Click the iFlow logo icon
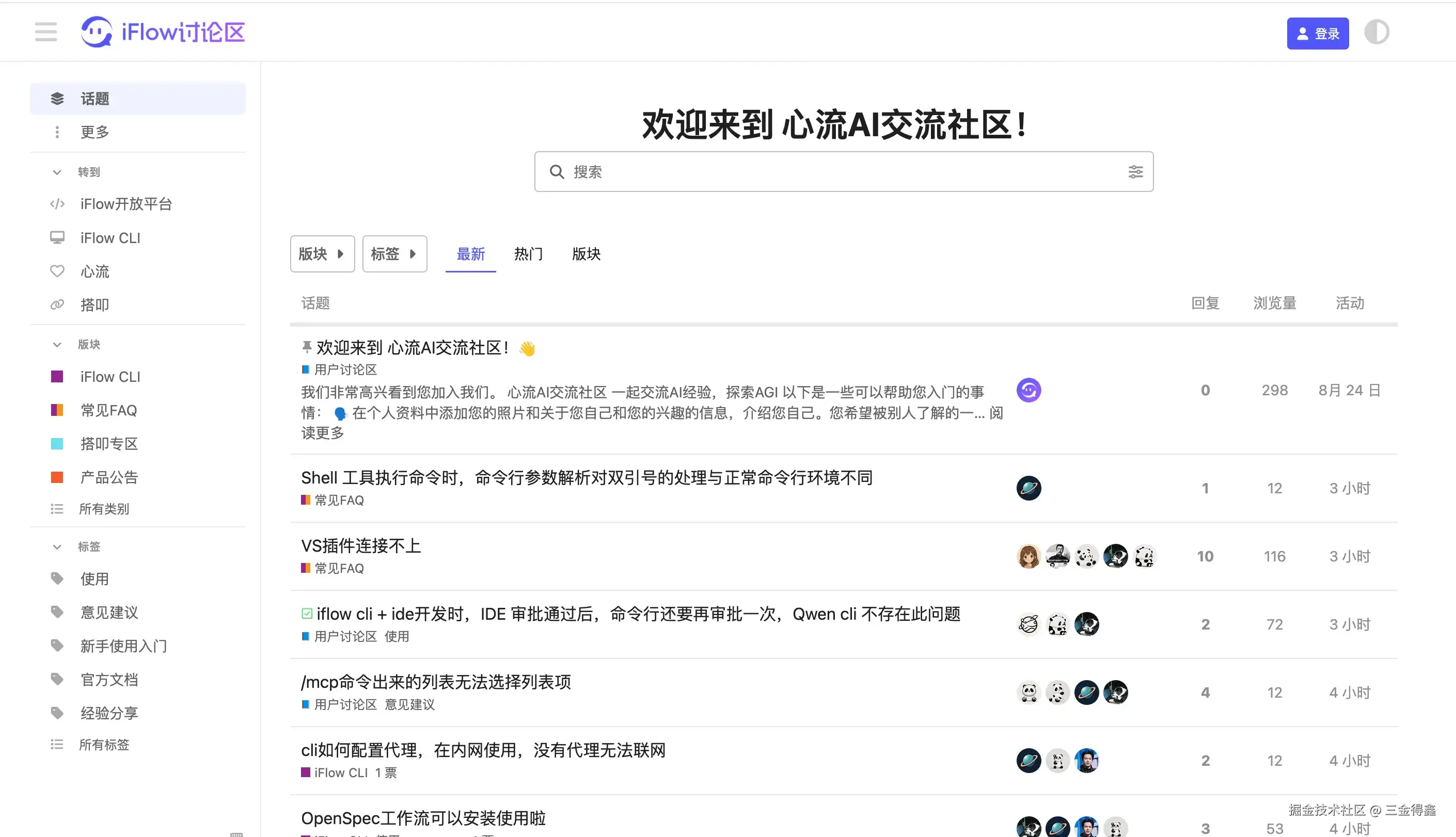 pos(97,32)
